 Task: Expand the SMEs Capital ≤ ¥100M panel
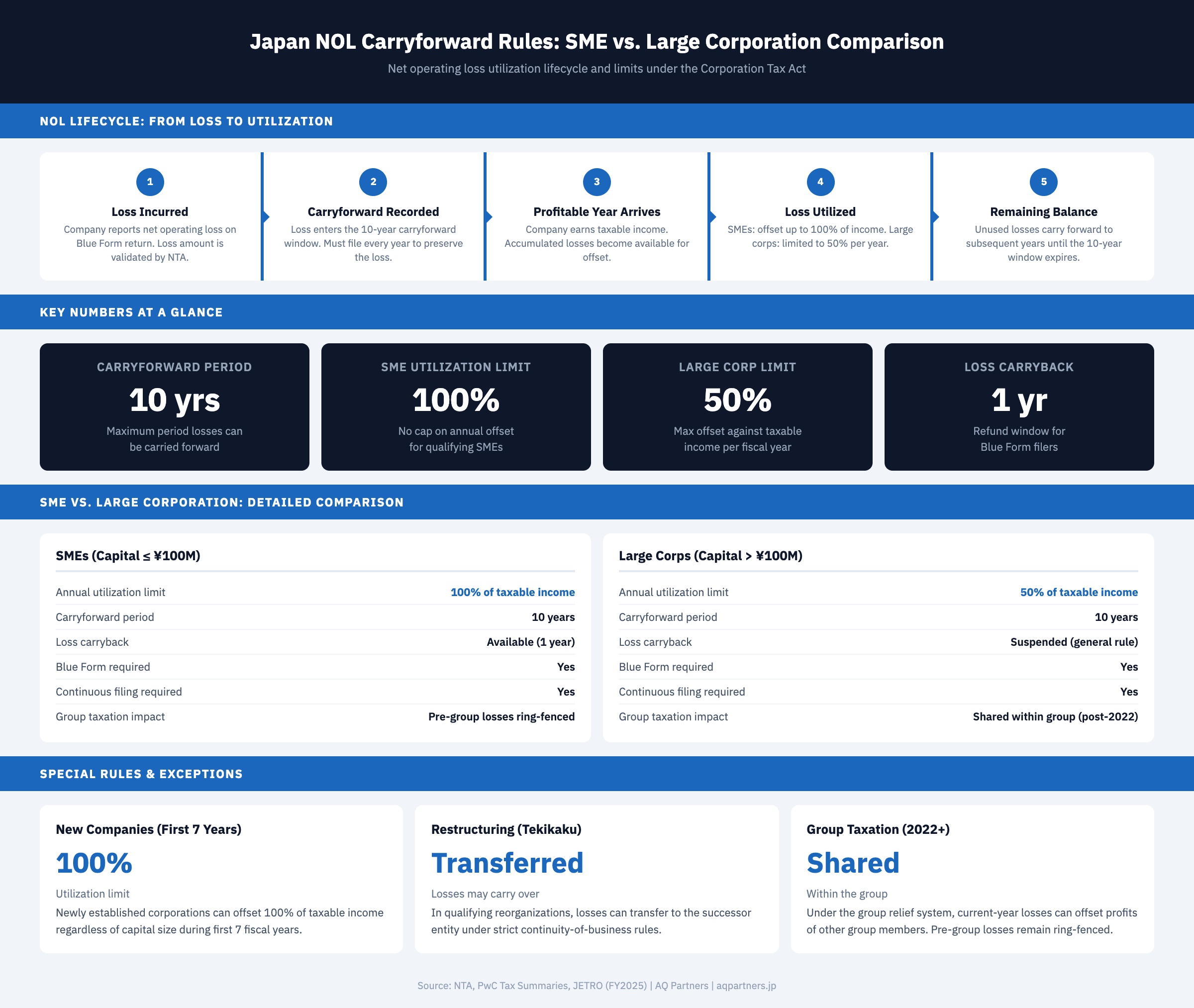click(x=128, y=555)
